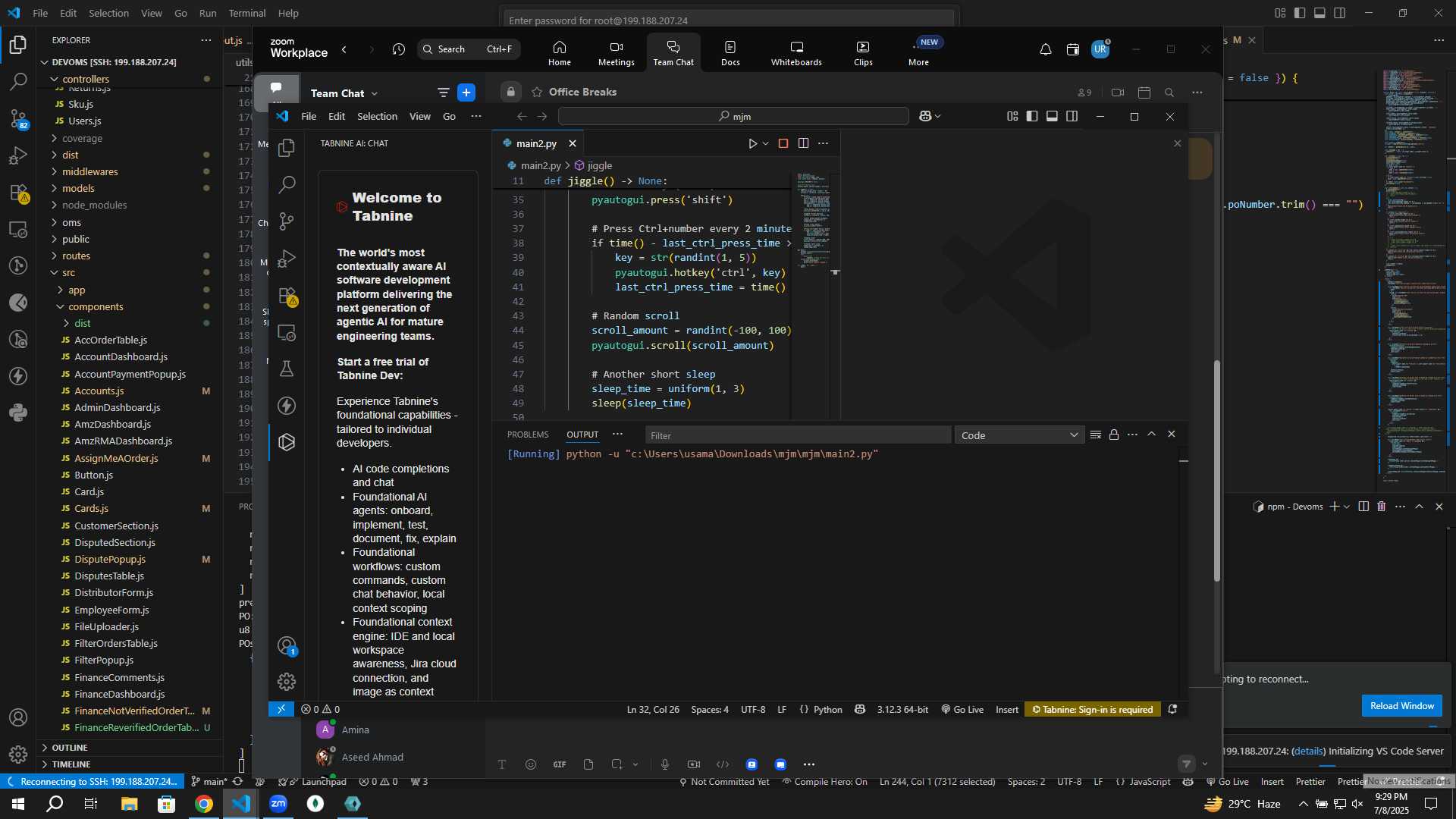Open Meetings in Zoom Workplace
Viewport: 1456px width, 819px height.
(616, 52)
